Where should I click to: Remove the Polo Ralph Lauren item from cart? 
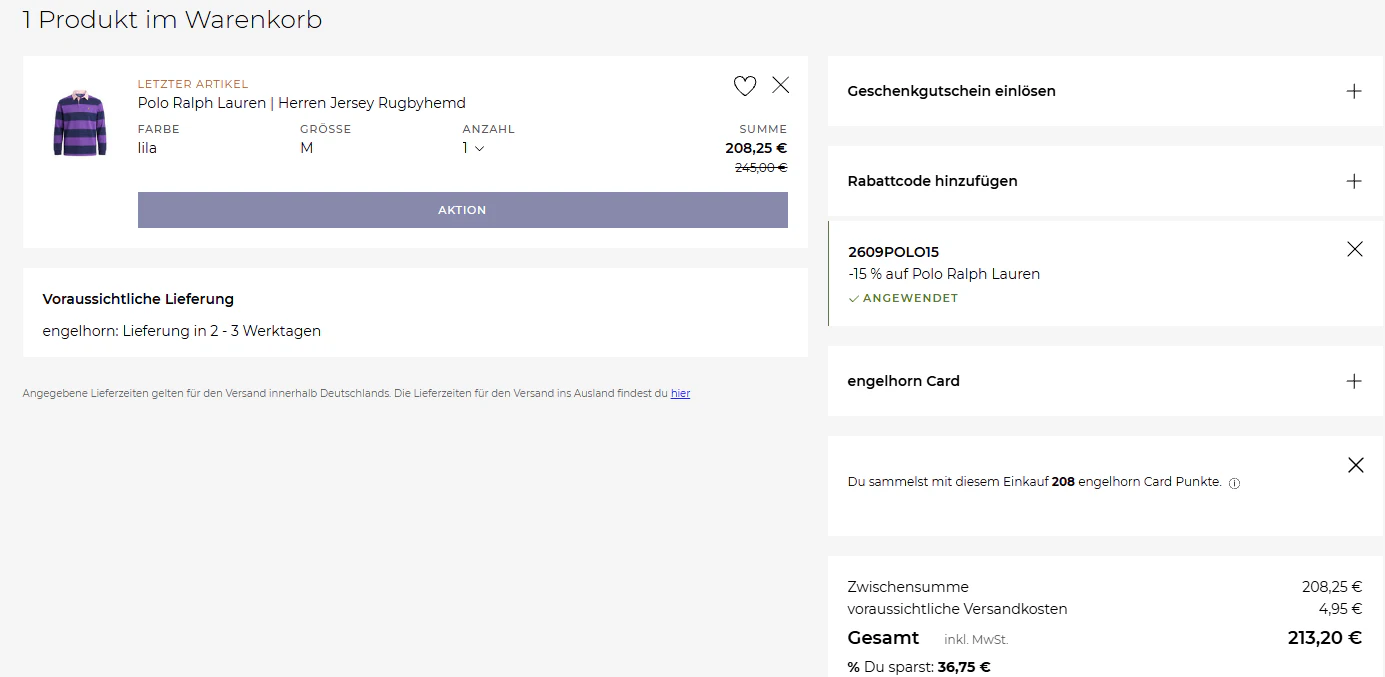pyautogui.click(x=781, y=85)
